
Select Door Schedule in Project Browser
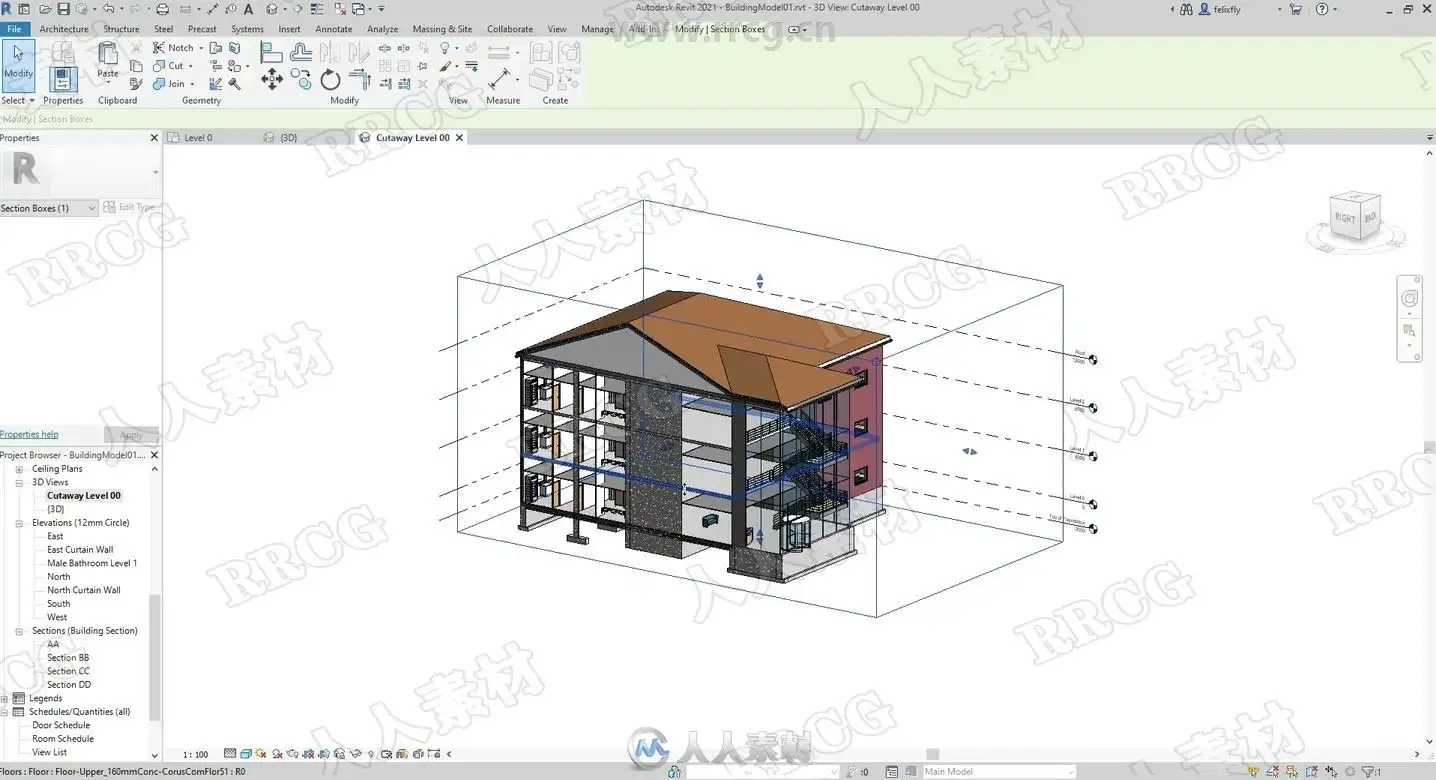tap(61, 725)
